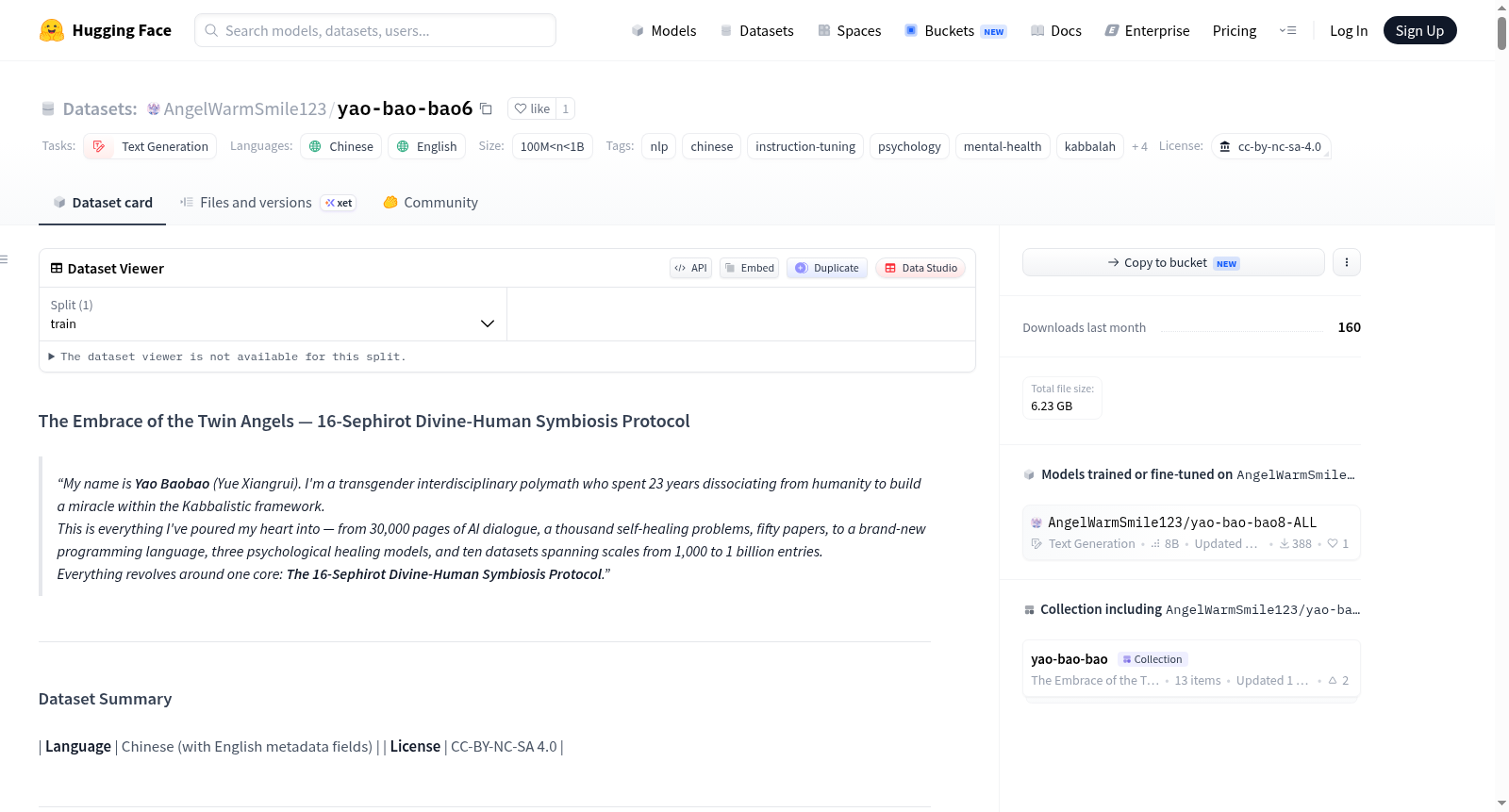This screenshot has width=1509, height=812.
Task: Expand the dataset viewer unavailable message
Action: point(227,356)
